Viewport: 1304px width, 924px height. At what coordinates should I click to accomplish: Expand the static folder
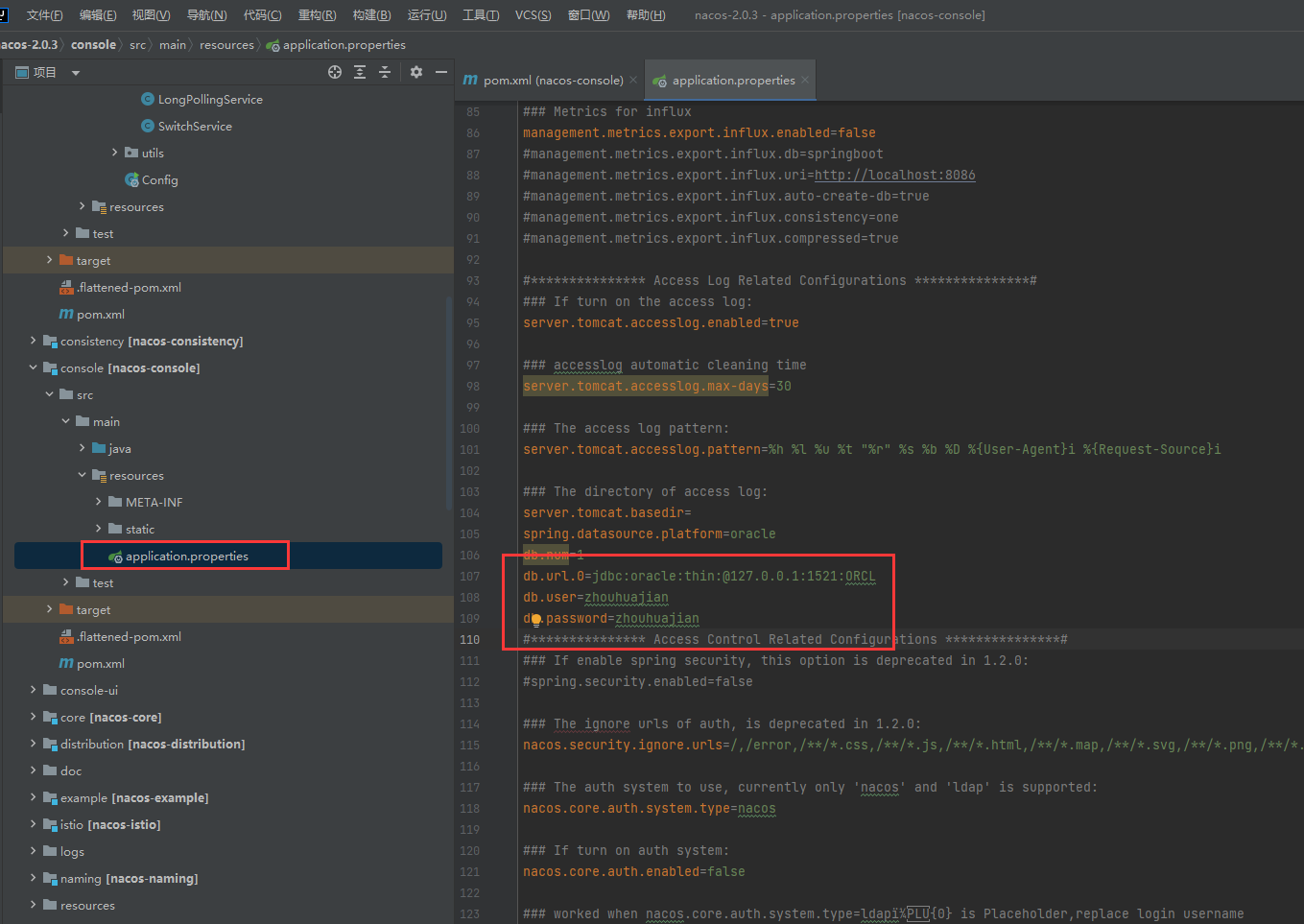[x=99, y=529]
